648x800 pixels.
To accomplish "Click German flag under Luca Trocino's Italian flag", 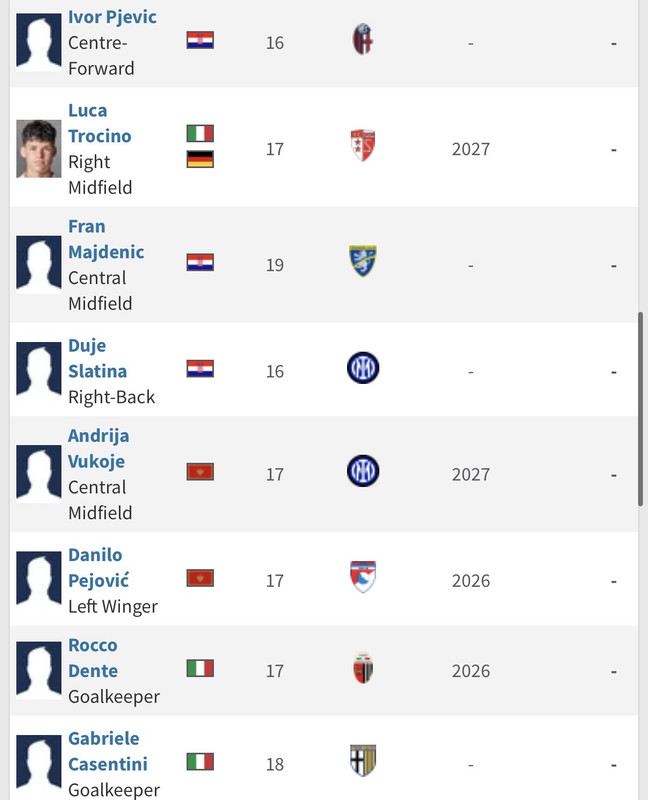I will coord(200,160).
